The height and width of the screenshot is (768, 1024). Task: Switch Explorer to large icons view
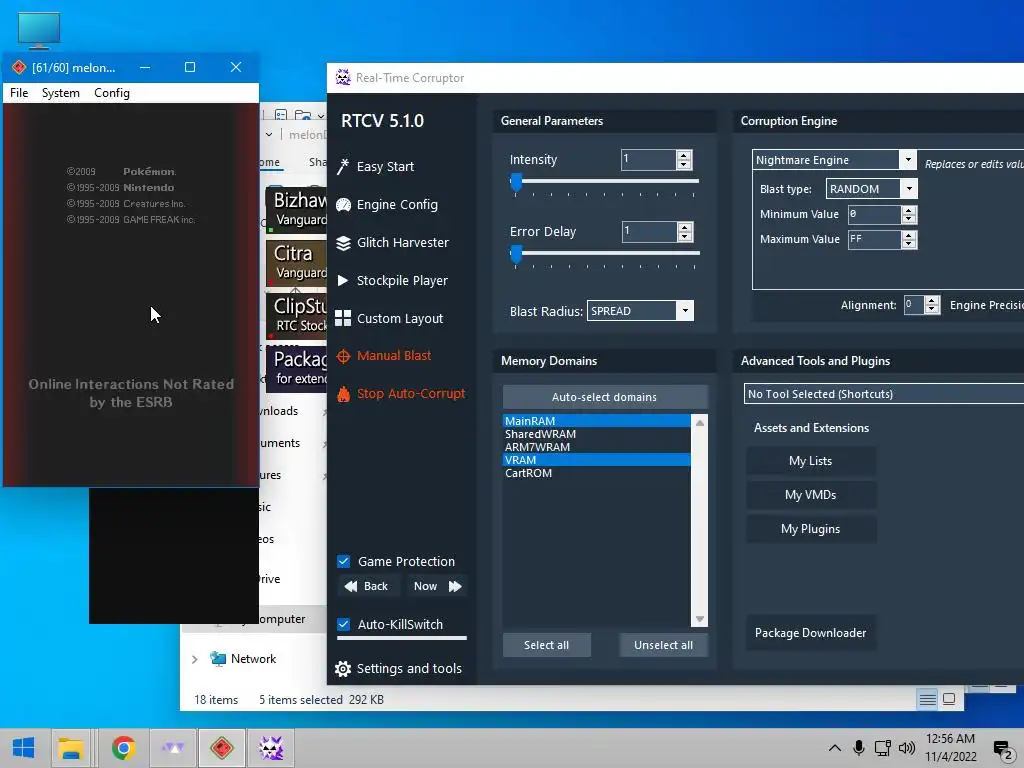[x=950, y=699]
